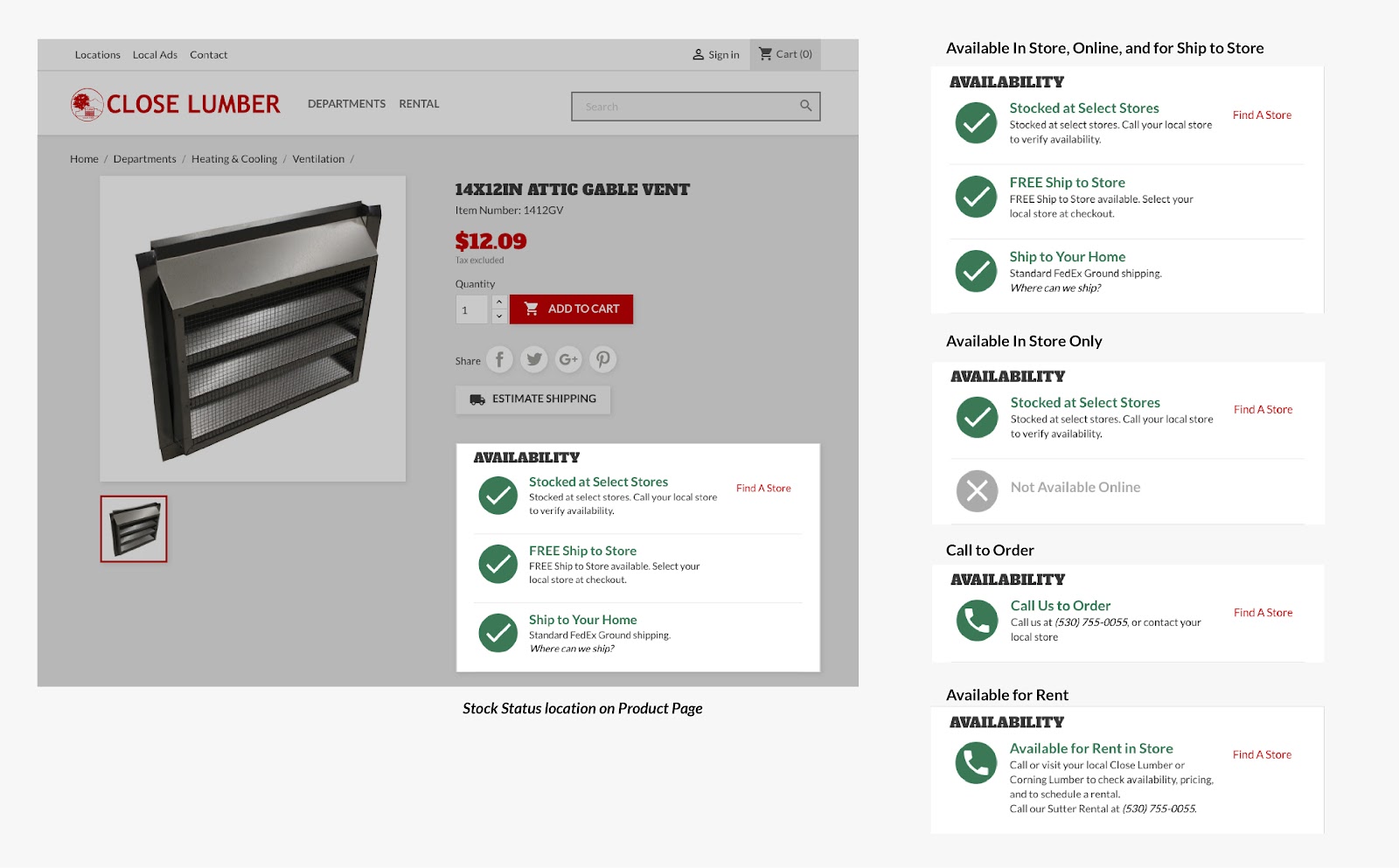Click the large gable vent product image
Screen dimensions: 1399x868
pos(253,329)
